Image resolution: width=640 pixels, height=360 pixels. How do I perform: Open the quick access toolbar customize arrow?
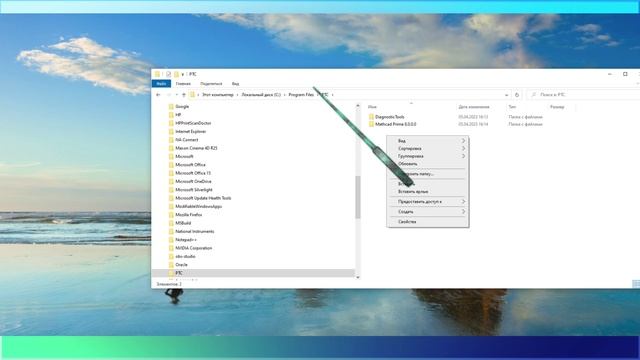(183, 74)
